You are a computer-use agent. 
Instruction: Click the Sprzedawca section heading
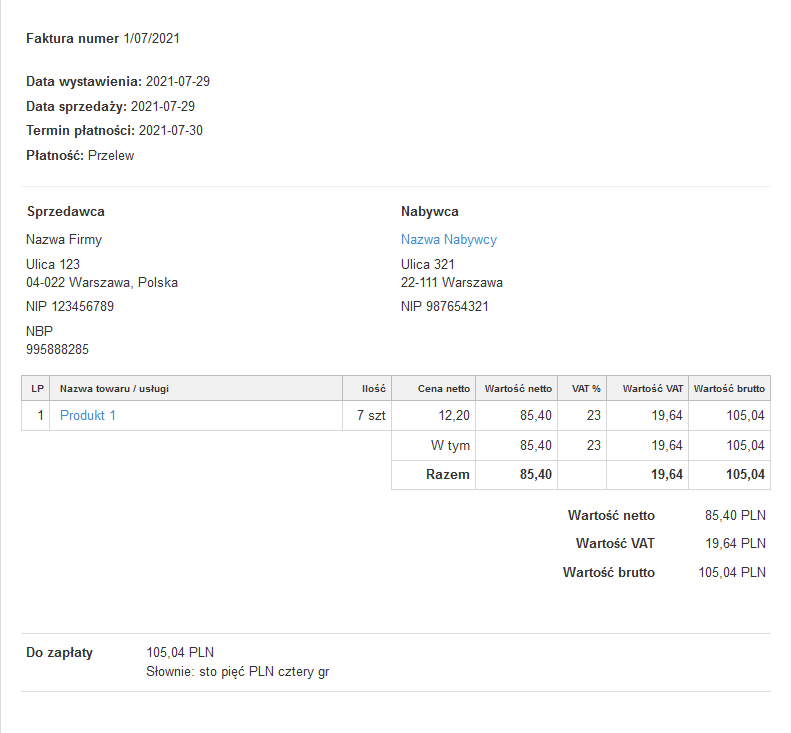point(66,212)
